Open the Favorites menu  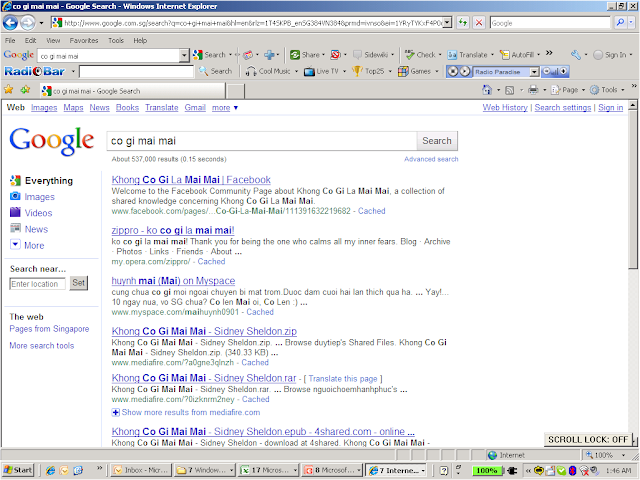(84, 40)
